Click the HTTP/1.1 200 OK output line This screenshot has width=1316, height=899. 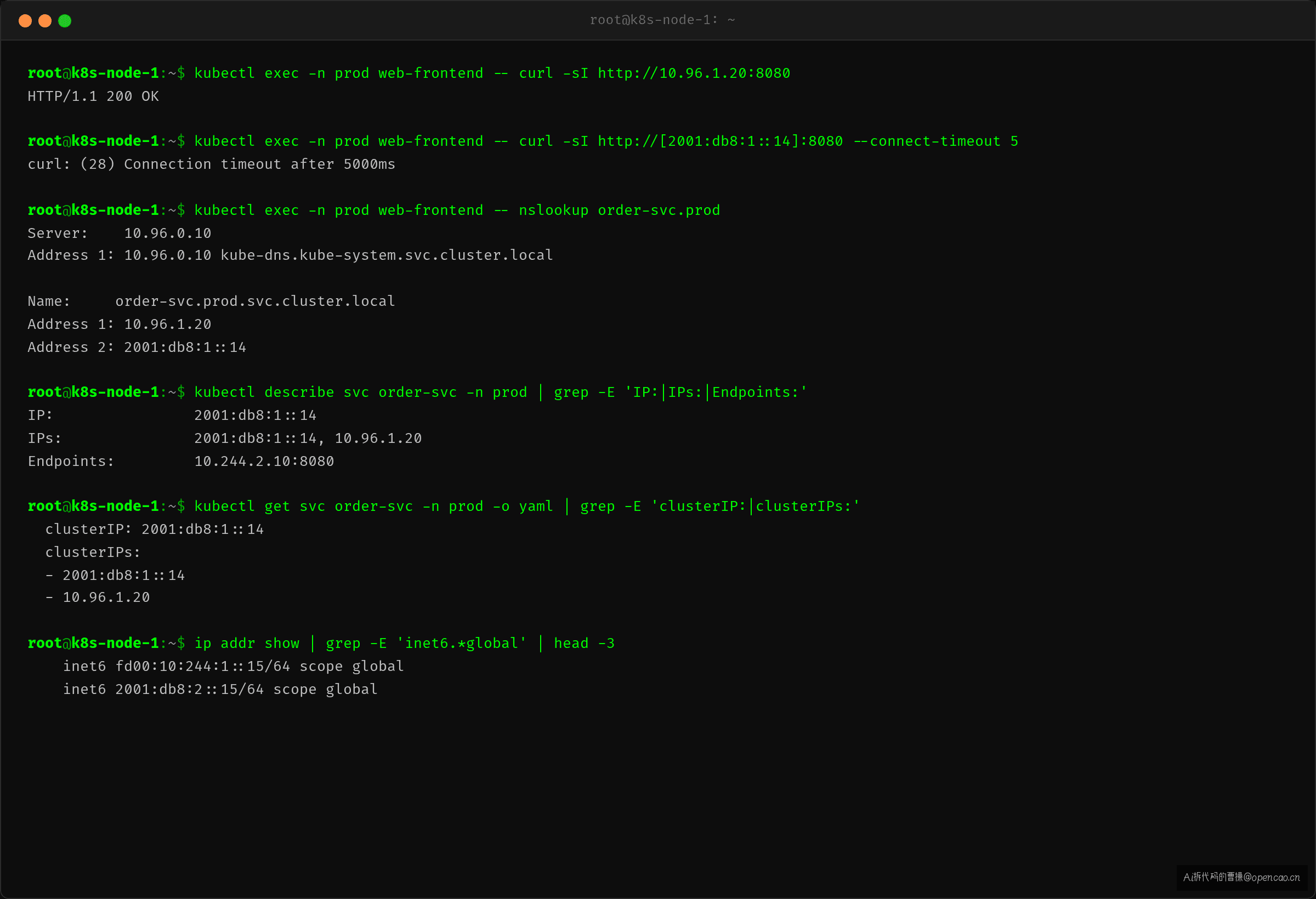pos(93,96)
